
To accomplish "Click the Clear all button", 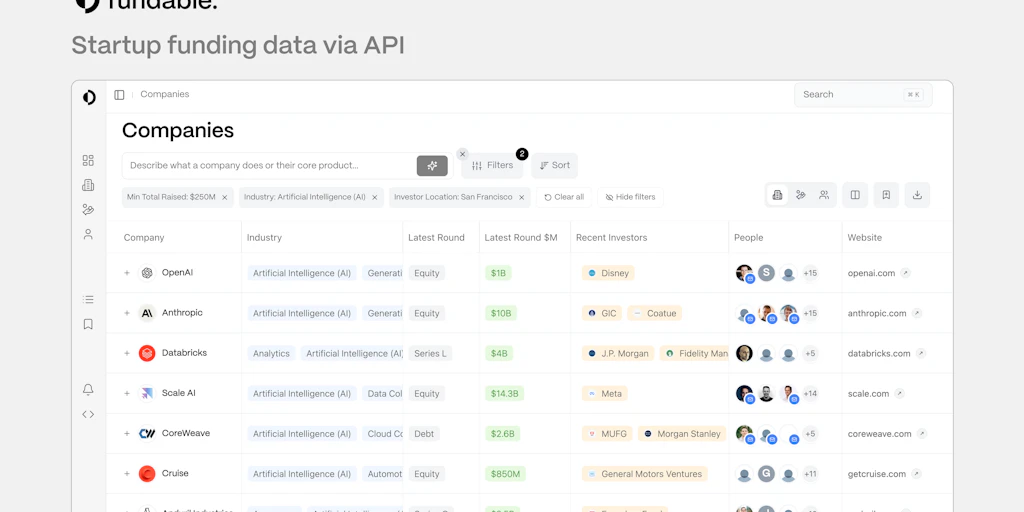I will (564, 197).
